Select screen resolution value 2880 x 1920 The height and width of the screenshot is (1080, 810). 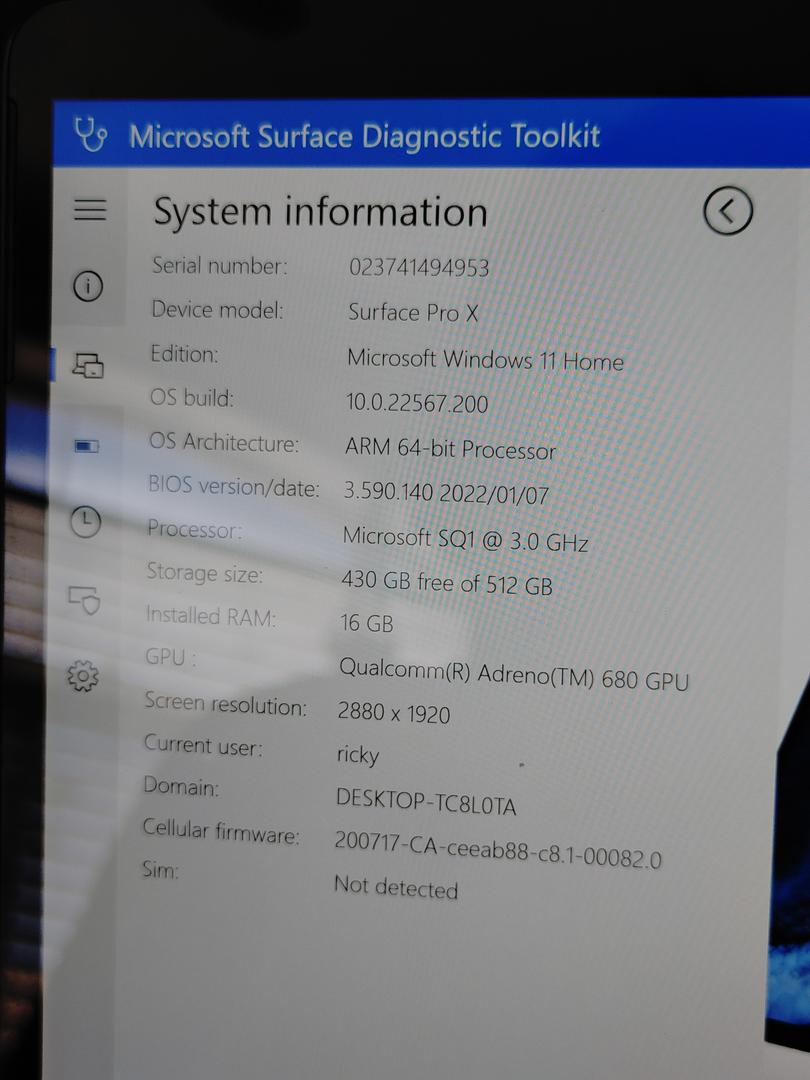pos(393,713)
